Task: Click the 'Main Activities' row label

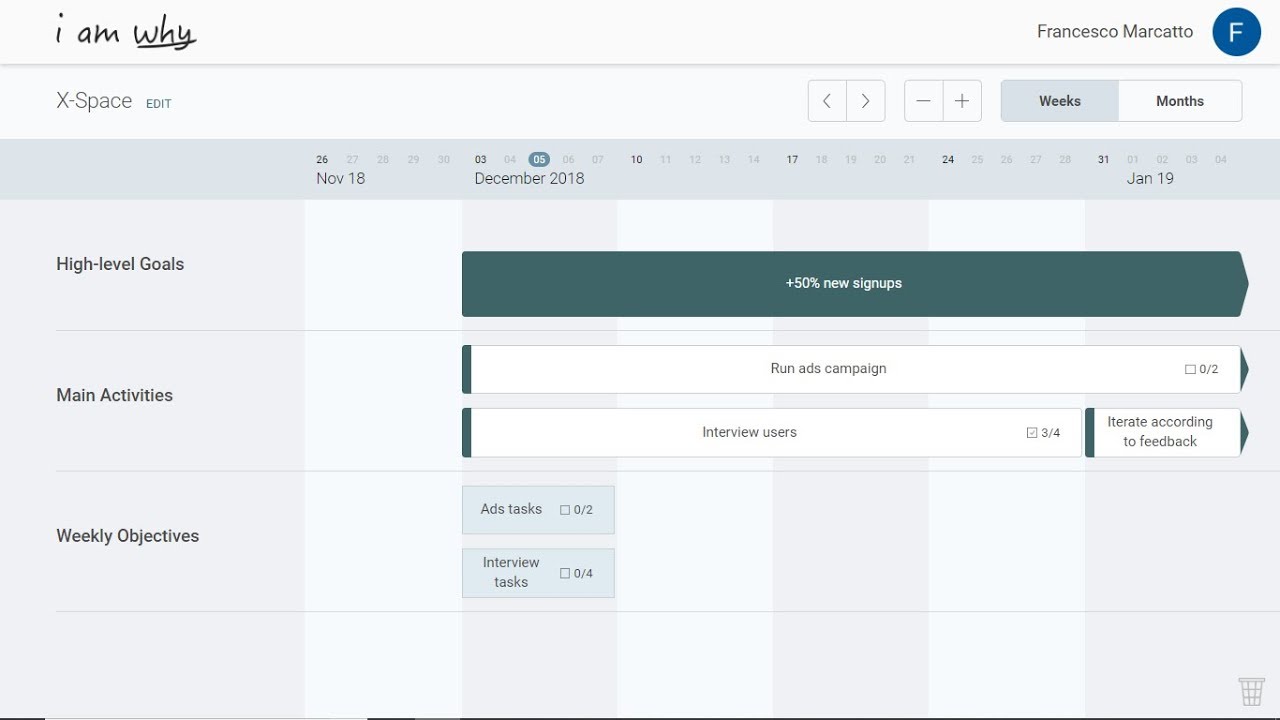Action: pyautogui.click(x=115, y=395)
